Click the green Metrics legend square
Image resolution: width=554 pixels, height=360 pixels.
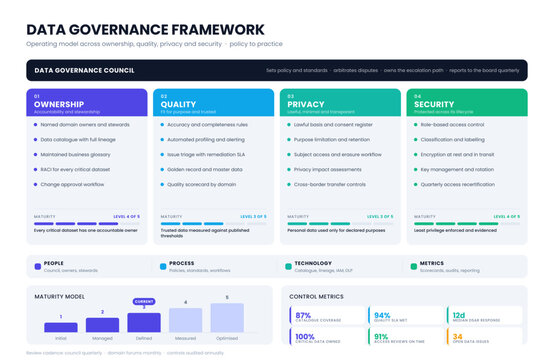pos(414,266)
